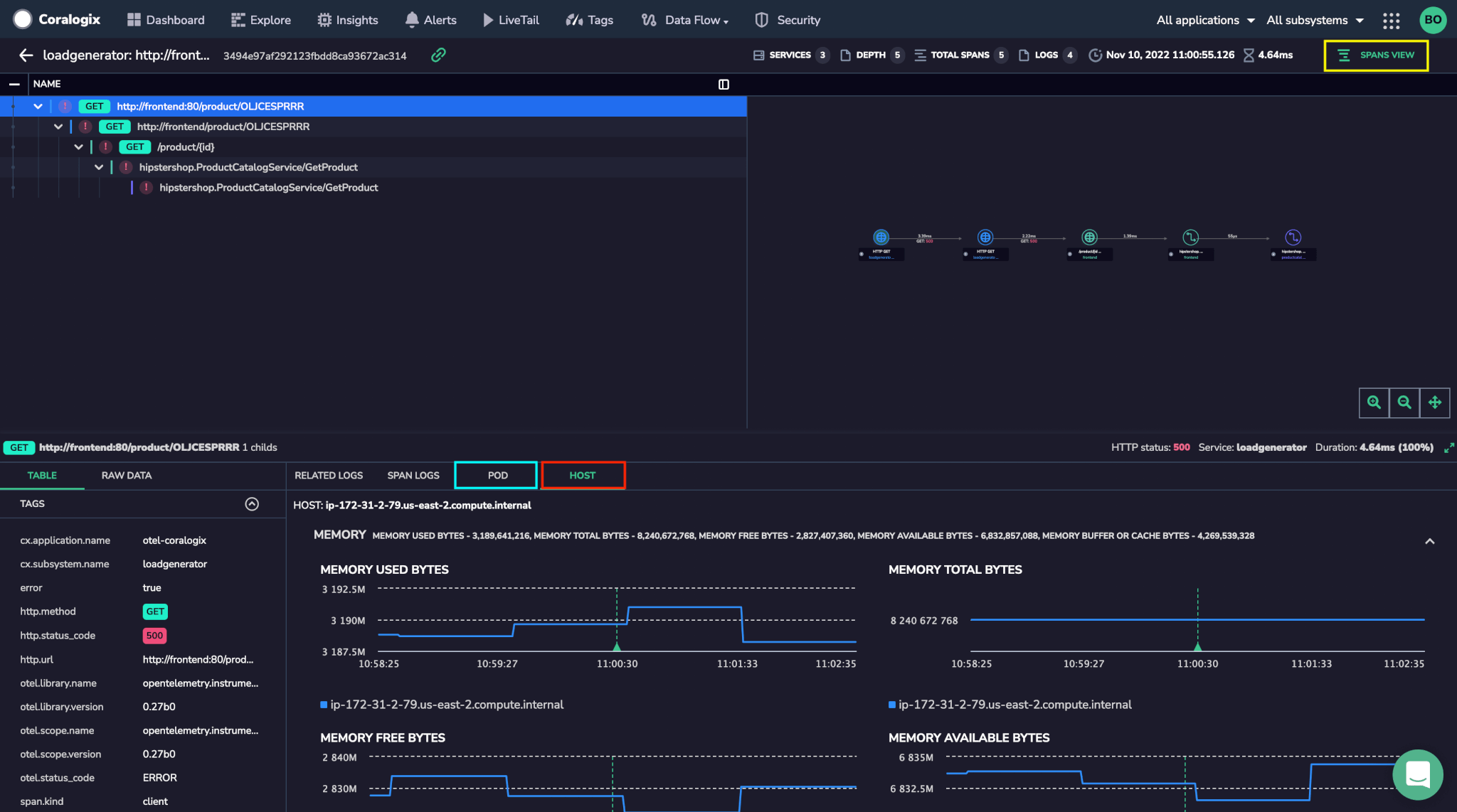Expand the span details panel to fullscreen

(1448, 447)
